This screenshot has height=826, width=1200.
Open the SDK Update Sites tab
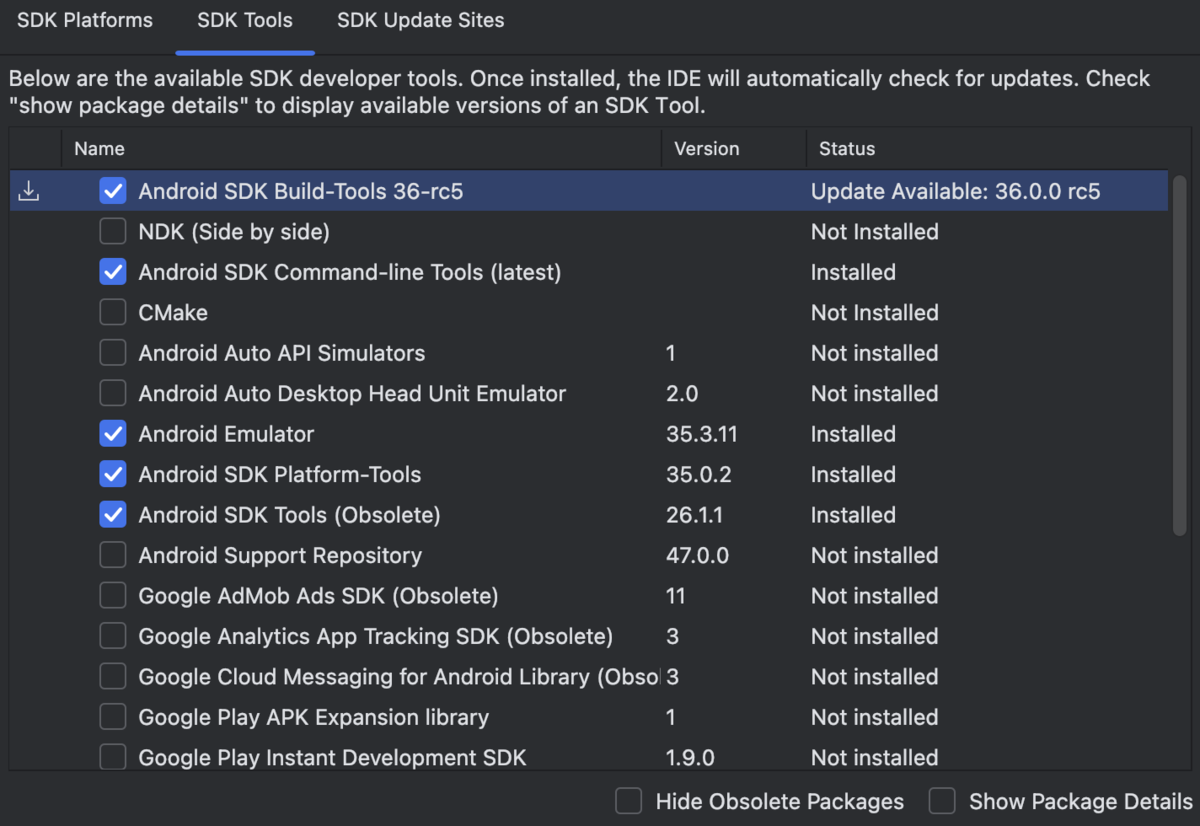pyautogui.click(x=420, y=20)
